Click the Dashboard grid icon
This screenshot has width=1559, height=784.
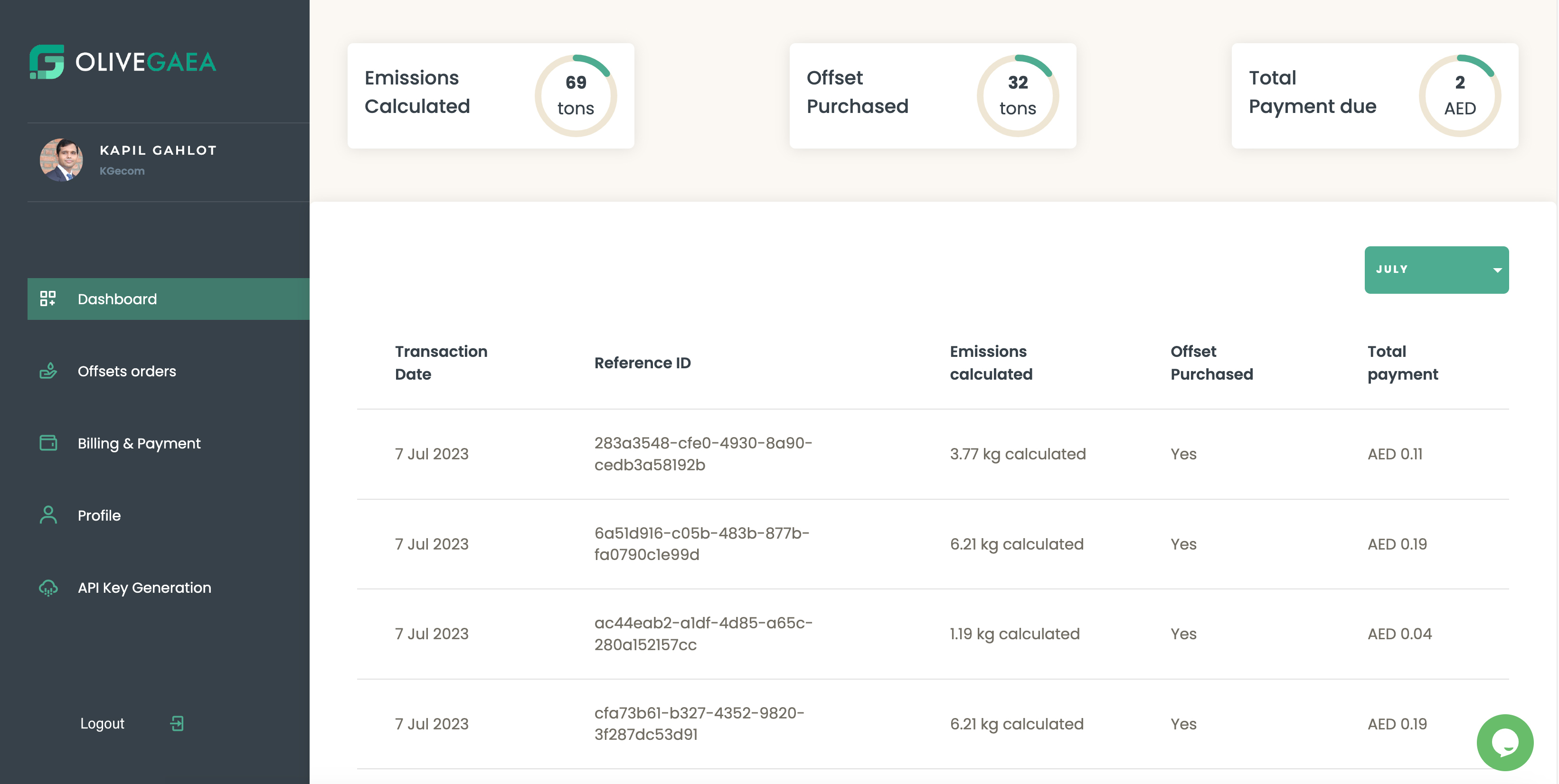click(x=48, y=298)
